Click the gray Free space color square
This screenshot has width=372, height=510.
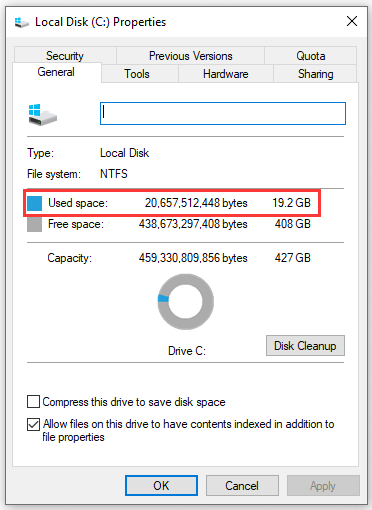[x=34, y=224]
